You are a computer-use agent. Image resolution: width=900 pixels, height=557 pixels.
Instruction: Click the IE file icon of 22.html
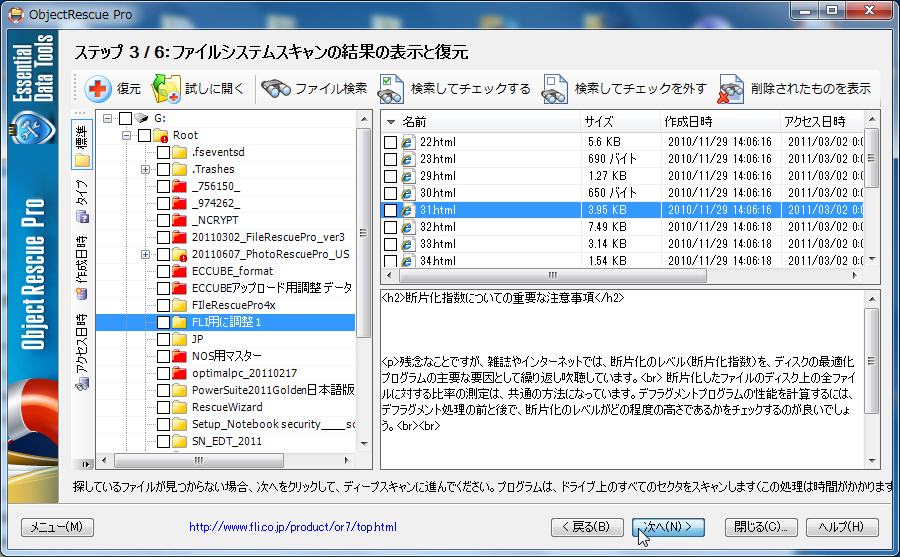[x=408, y=142]
